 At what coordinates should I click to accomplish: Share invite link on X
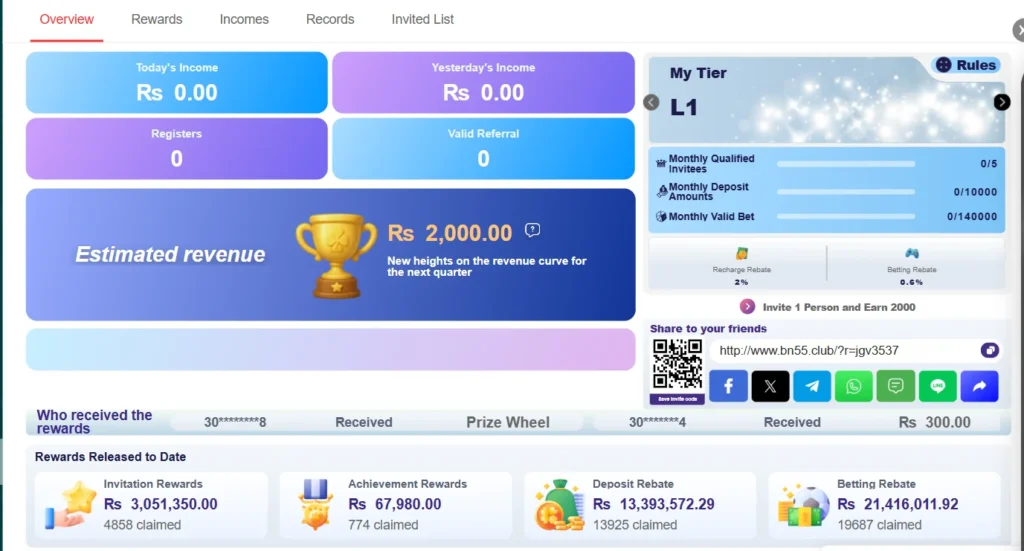[x=770, y=386]
